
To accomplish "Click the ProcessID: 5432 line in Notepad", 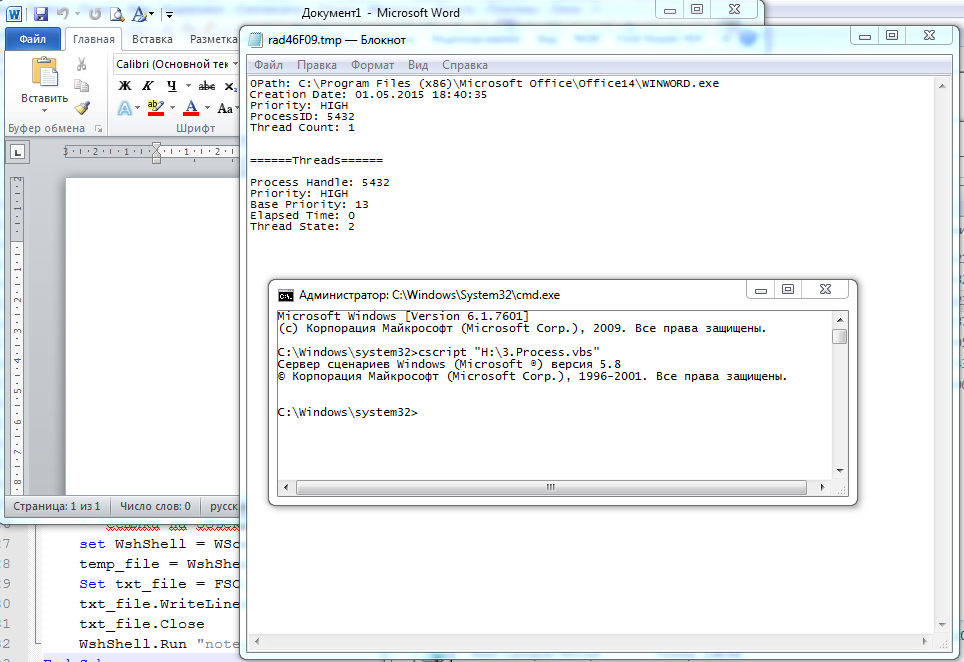I will tap(302, 117).
